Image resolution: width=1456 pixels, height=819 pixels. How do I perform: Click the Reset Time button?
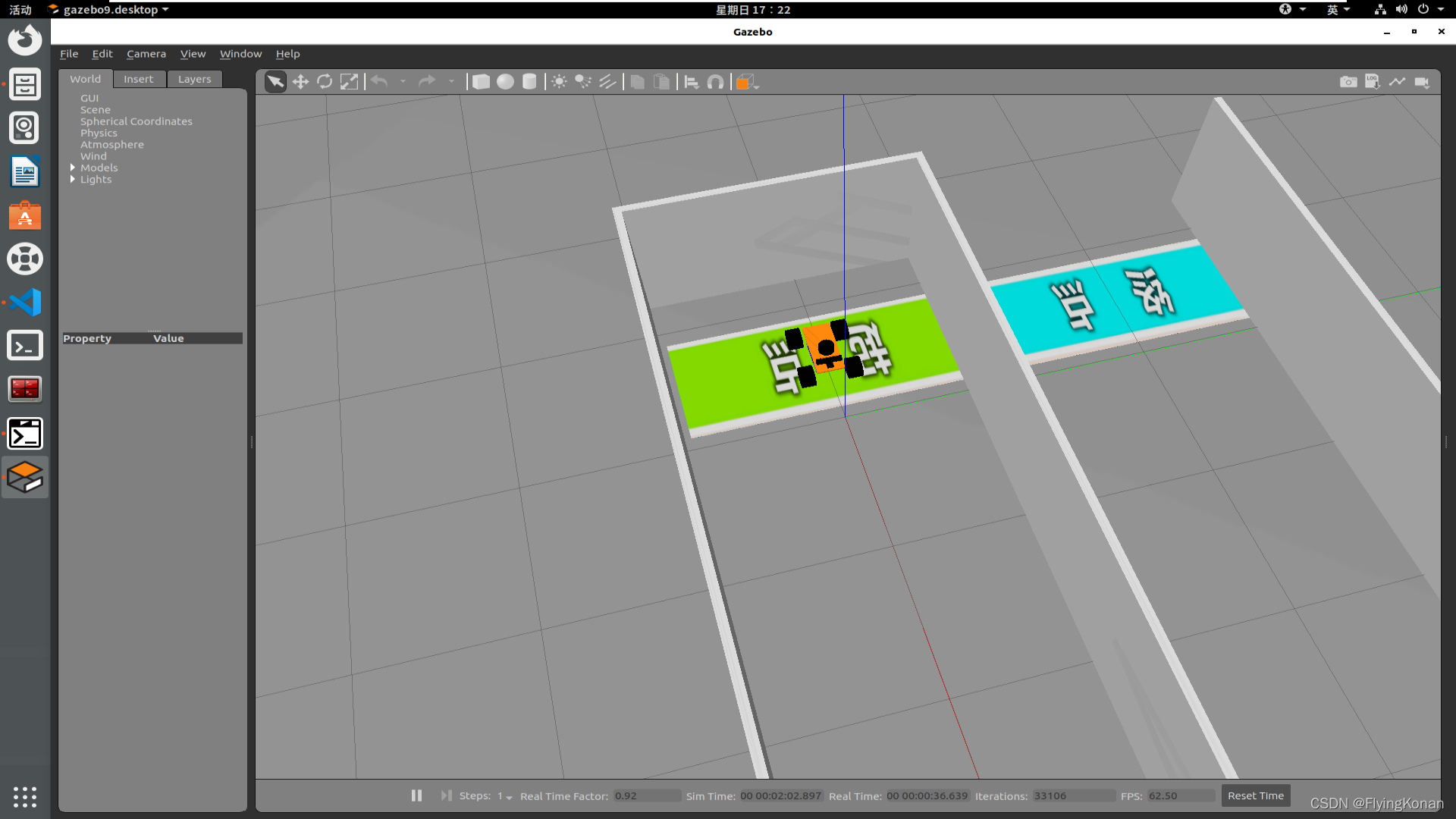pyautogui.click(x=1255, y=795)
